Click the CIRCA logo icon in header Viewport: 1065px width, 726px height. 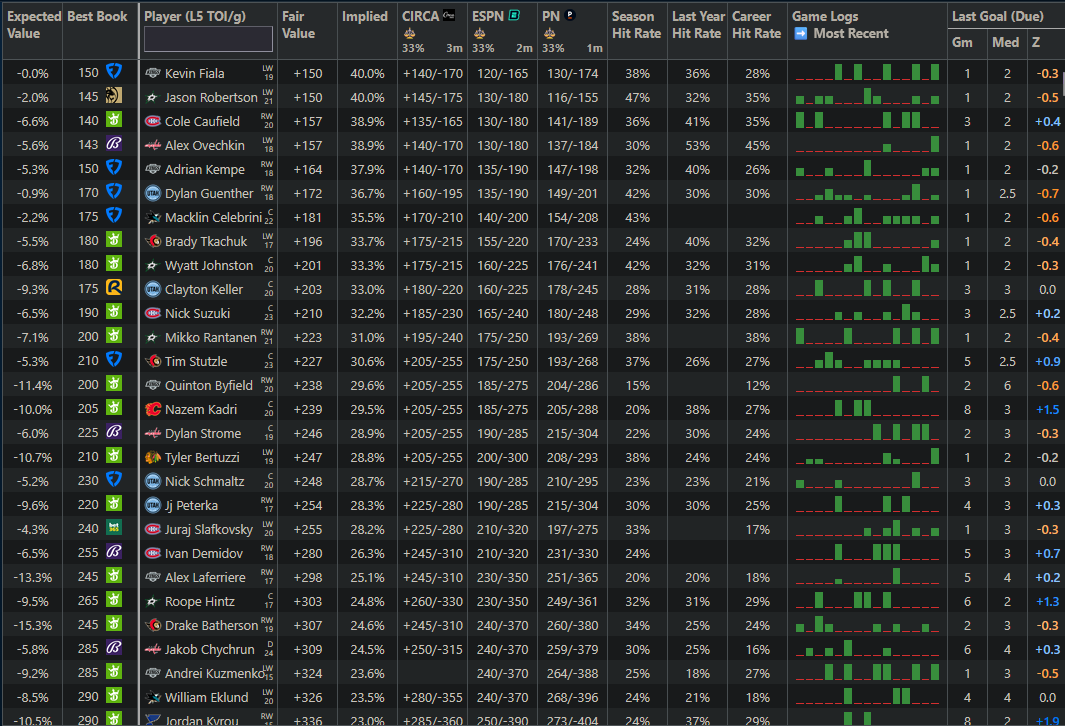click(449, 15)
